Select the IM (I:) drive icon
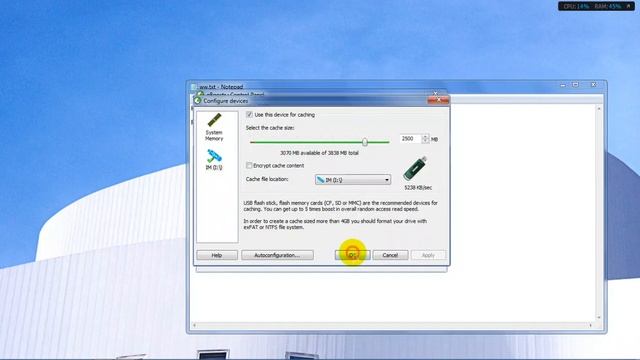The width and height of the screenshot is (640, 360). [214, 160]
